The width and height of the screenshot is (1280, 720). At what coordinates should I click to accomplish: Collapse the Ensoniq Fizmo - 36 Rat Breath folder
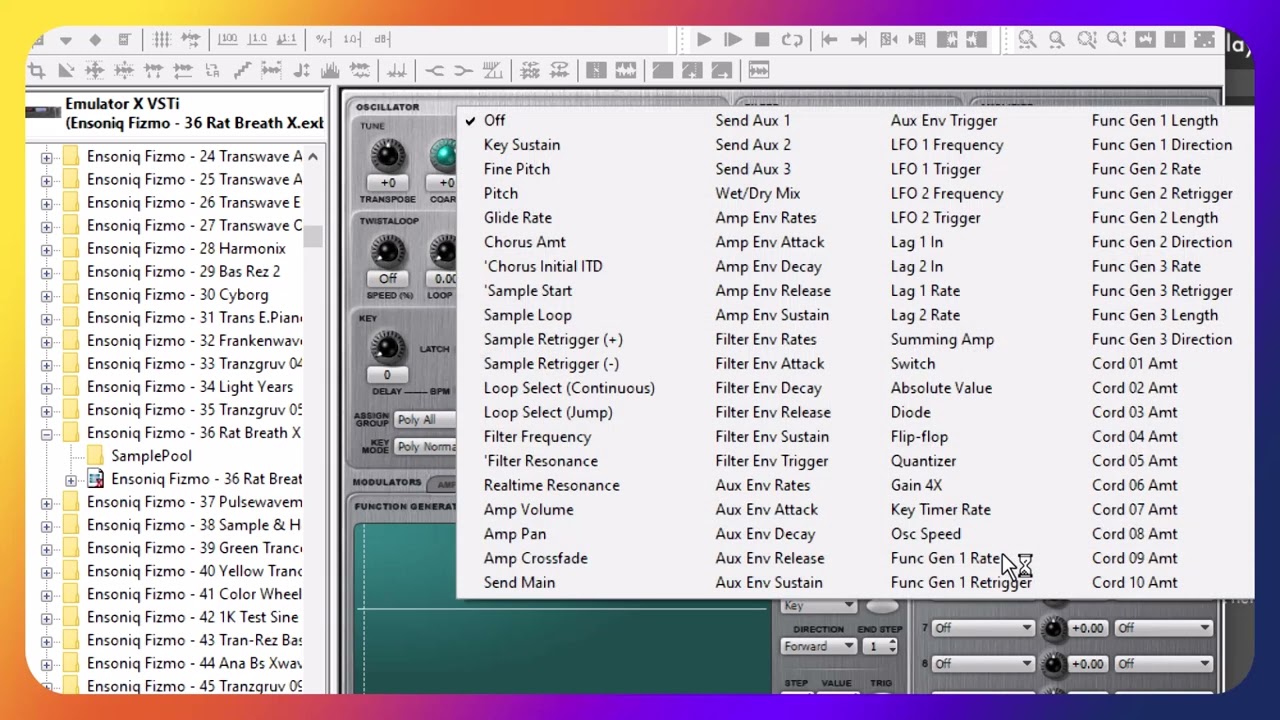46,434
